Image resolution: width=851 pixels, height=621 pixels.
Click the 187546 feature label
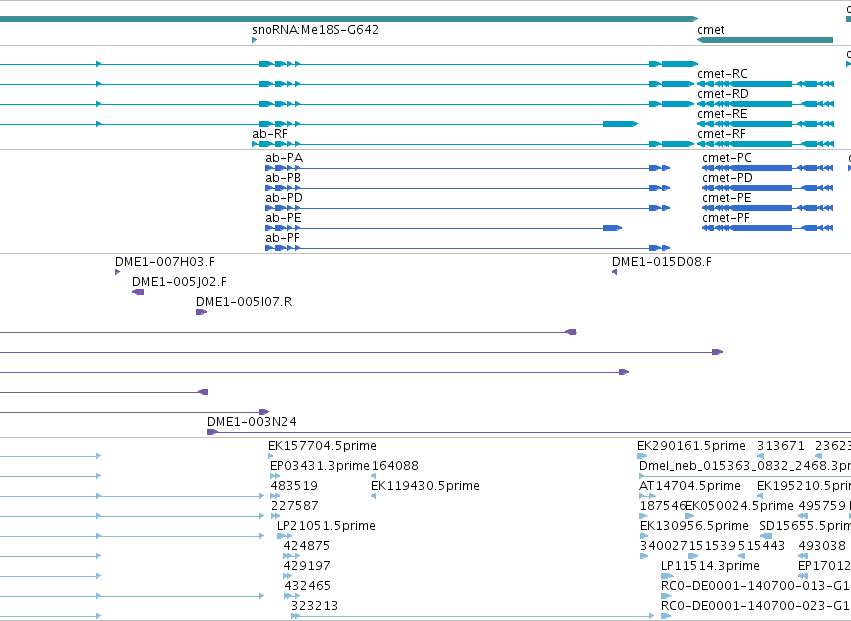(663, 506)
